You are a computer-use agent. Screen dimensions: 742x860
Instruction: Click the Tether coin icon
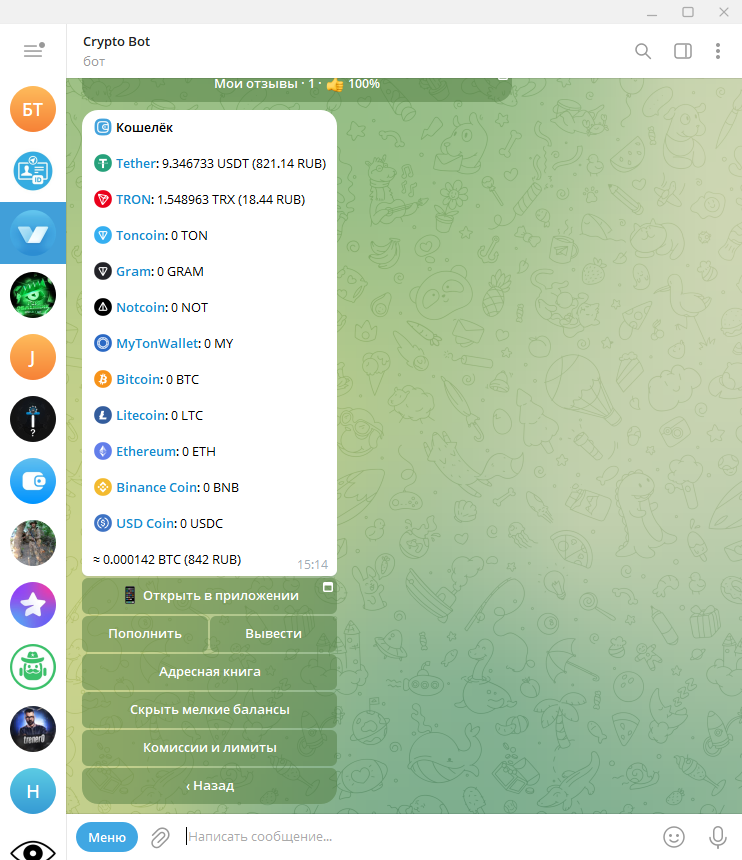coord(103,163)
